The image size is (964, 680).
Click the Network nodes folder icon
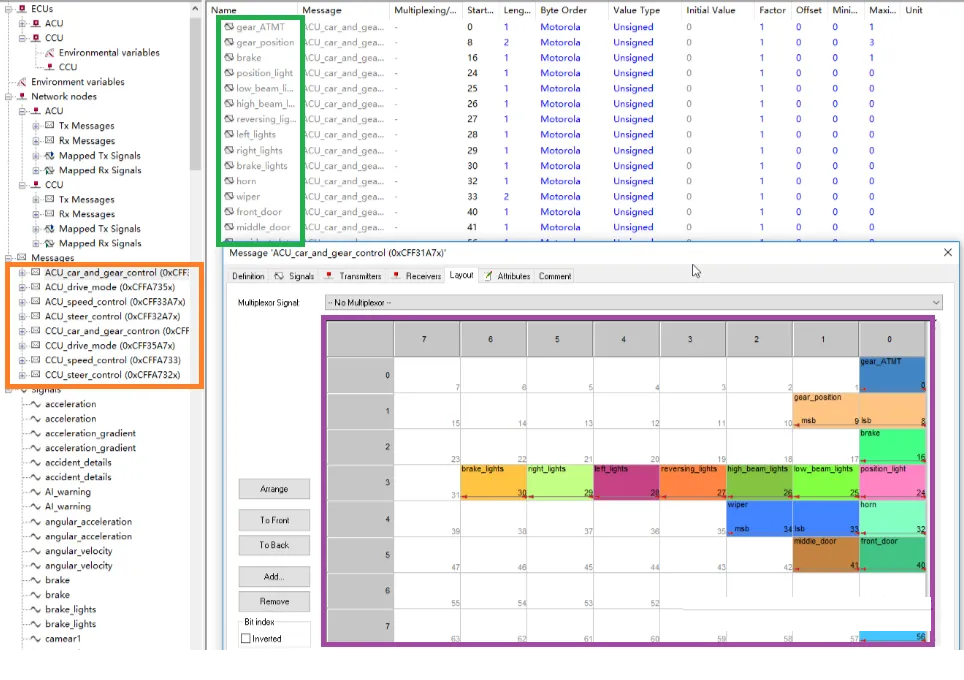(x=22, y=97)
